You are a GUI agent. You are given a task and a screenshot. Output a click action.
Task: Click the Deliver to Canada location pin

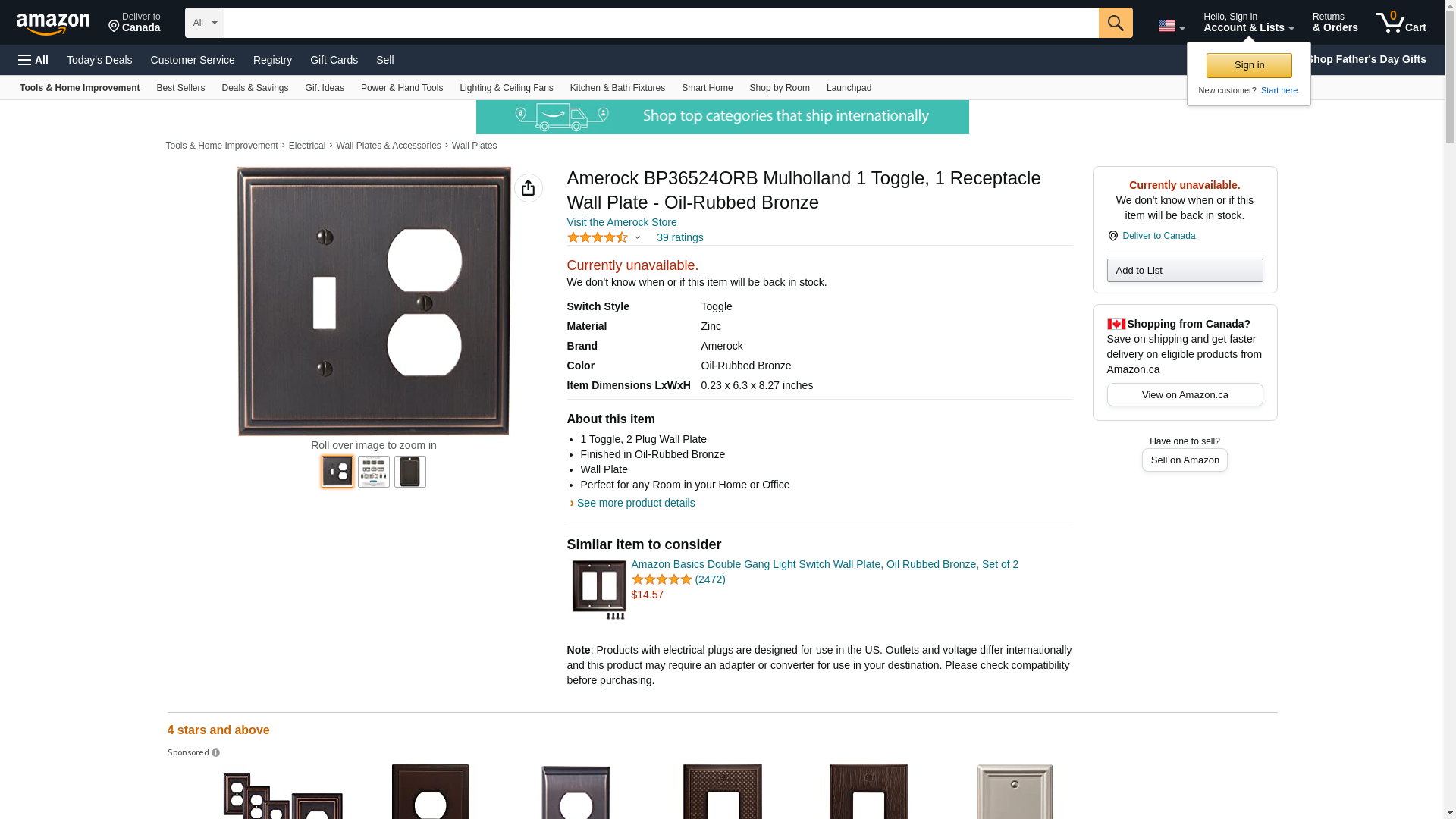click(1112, 236)
